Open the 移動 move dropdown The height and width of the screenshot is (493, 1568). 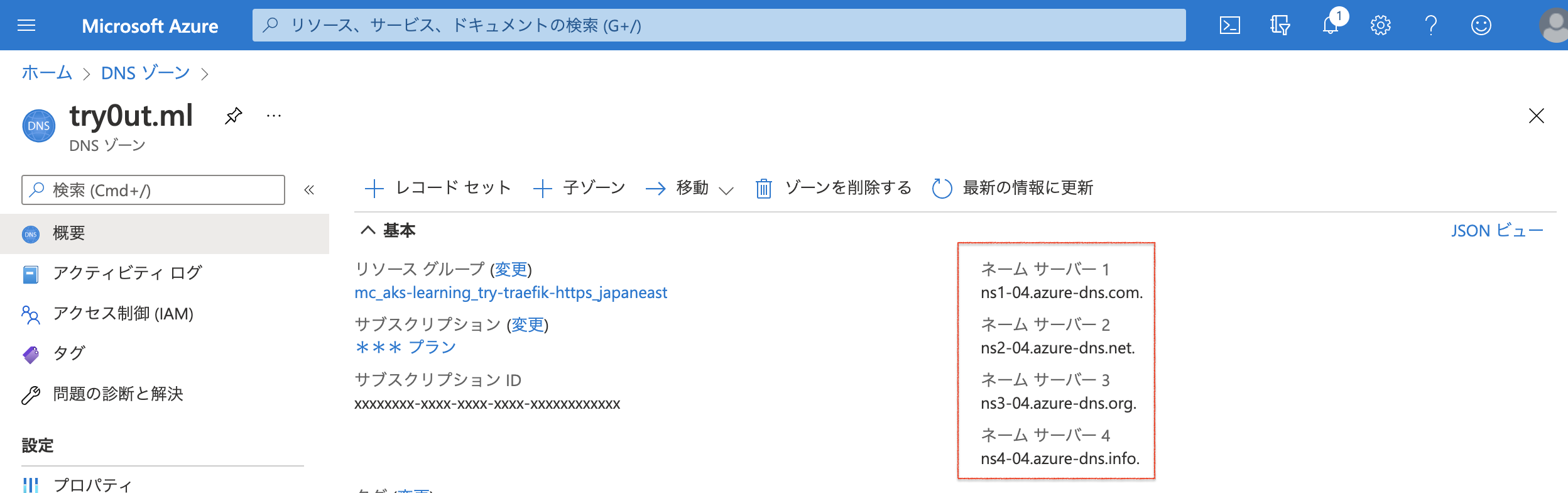tap(690, 188)
